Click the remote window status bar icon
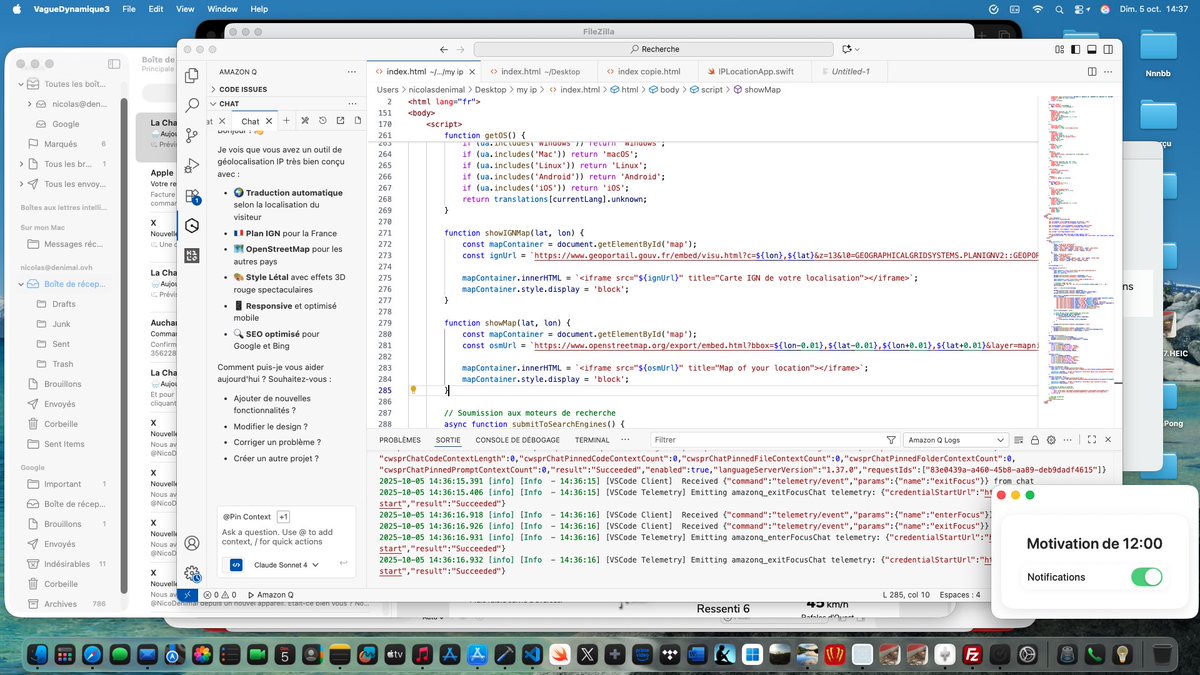Image resolution: width=1200 pixels, height=675 pixels. coord(188,594)
